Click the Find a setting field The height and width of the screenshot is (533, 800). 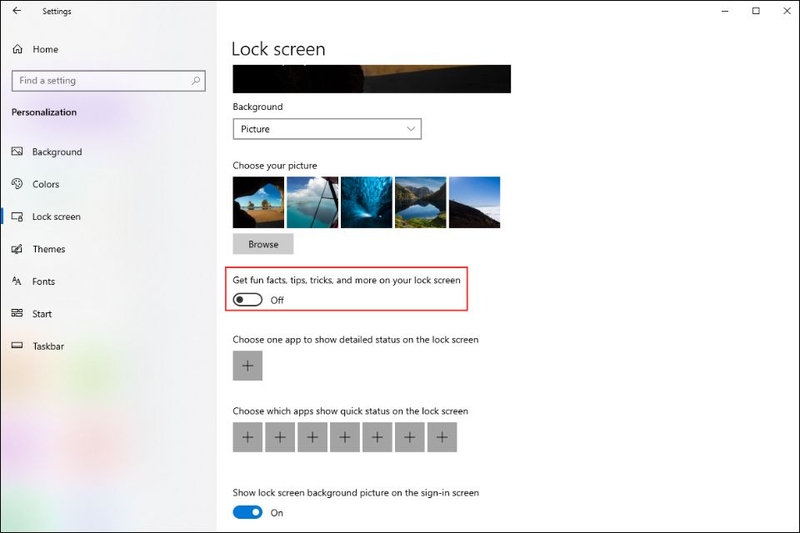coord(109,81)
